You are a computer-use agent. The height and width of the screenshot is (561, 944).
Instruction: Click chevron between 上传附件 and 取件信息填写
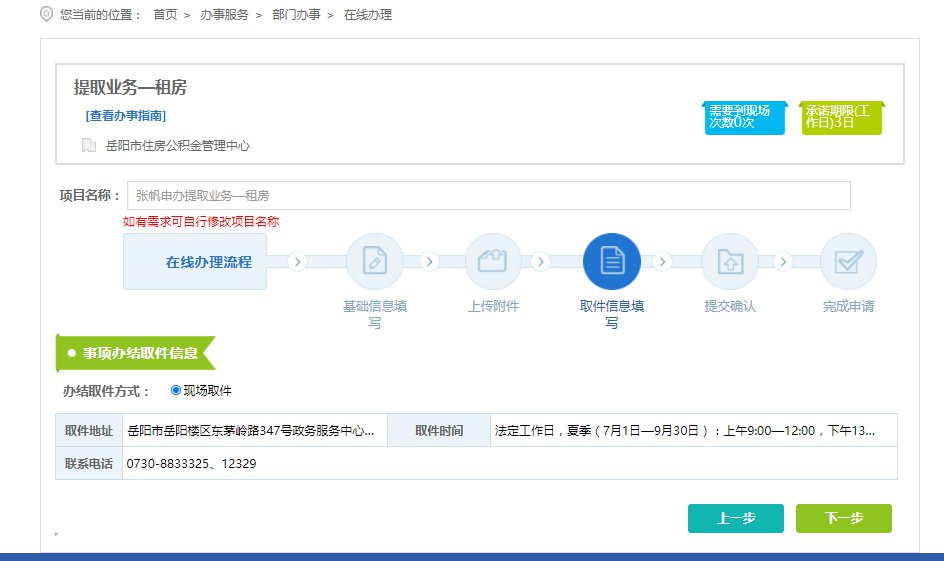541,262
